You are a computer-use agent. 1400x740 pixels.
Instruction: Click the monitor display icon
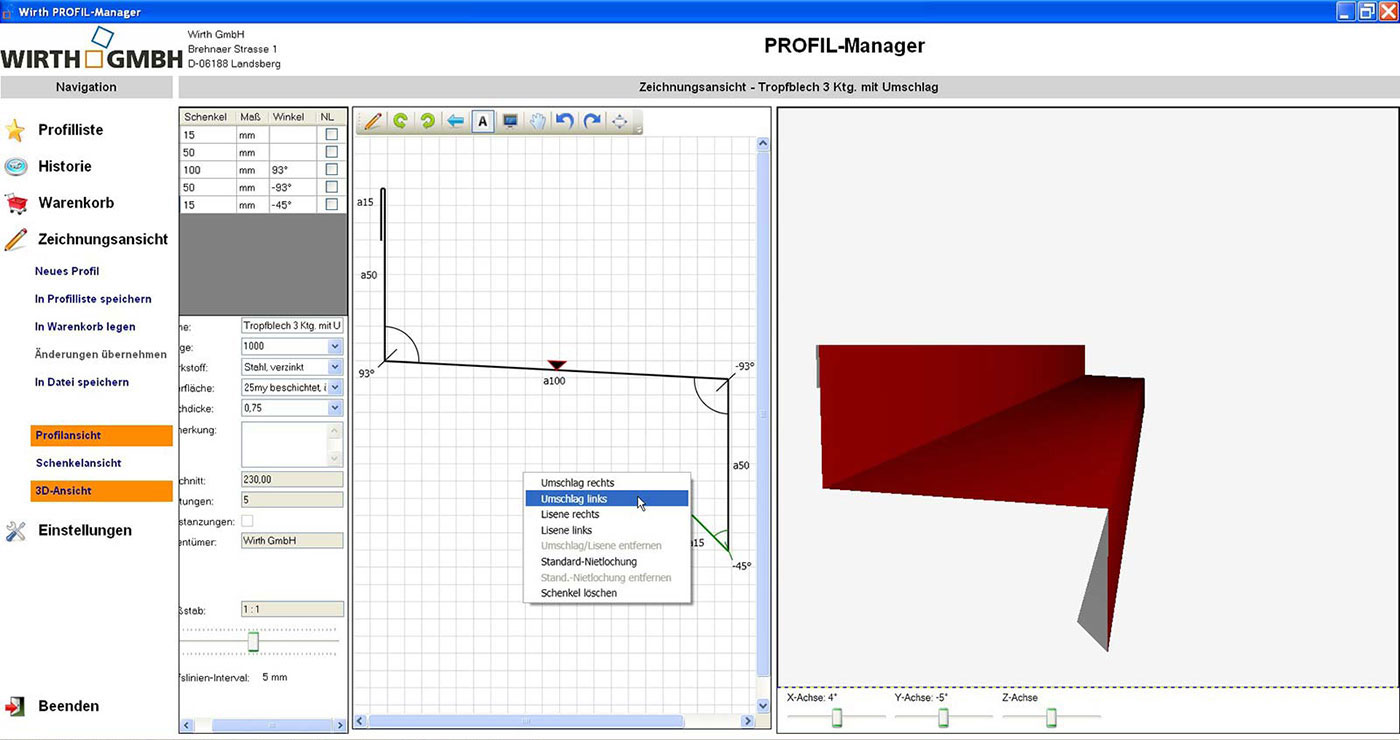(x=510, y=121)
